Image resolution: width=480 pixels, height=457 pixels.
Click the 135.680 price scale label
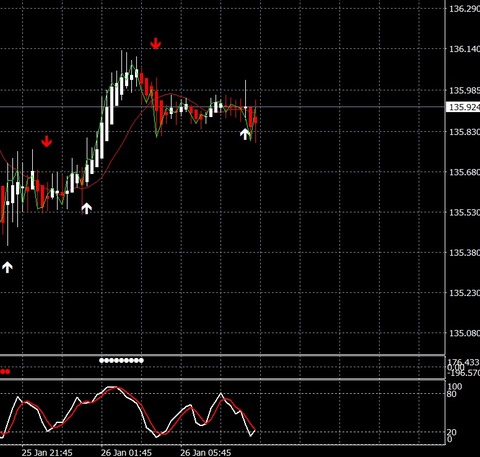pos(464,172)
